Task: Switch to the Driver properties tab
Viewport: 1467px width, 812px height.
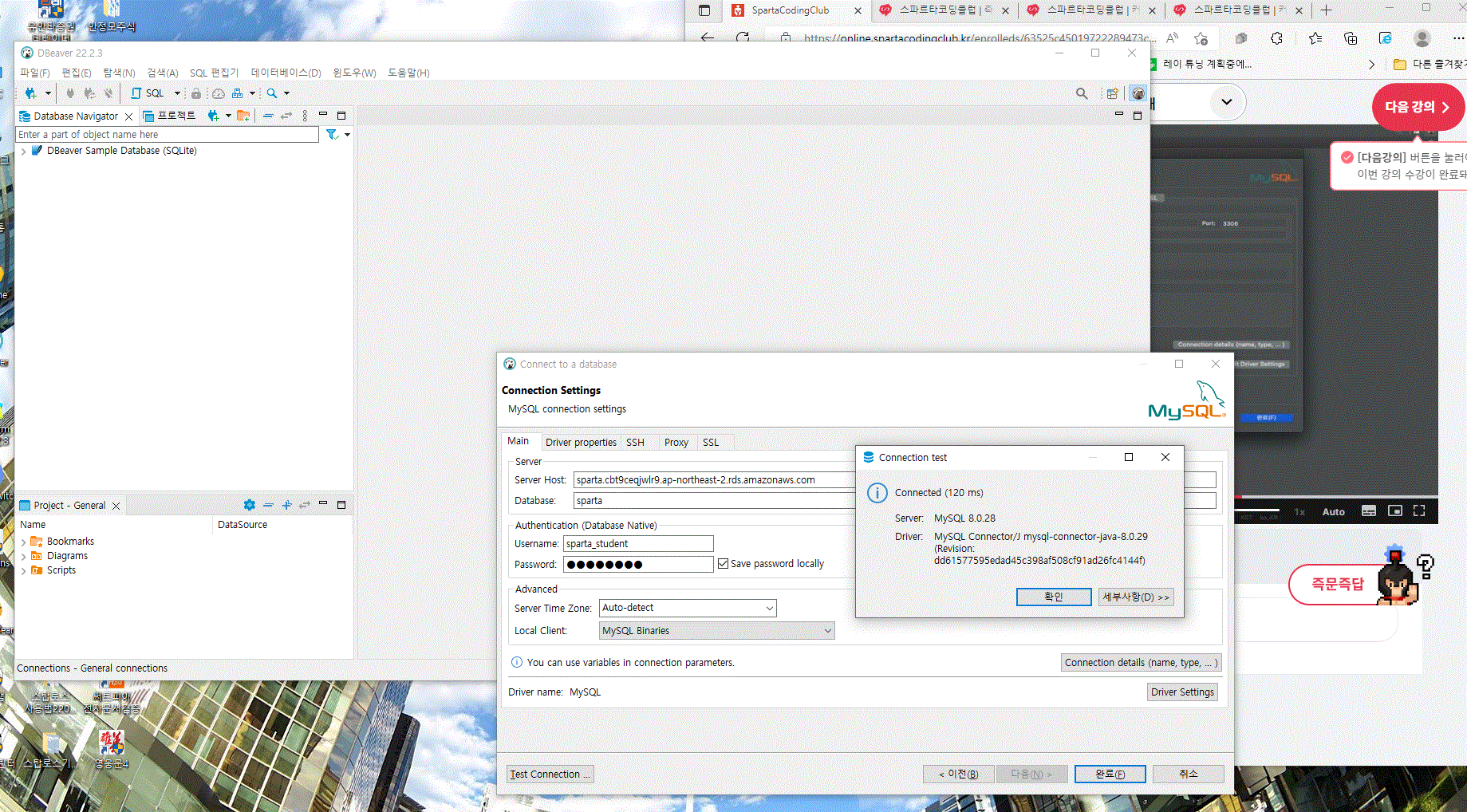Action: (581, 442)
